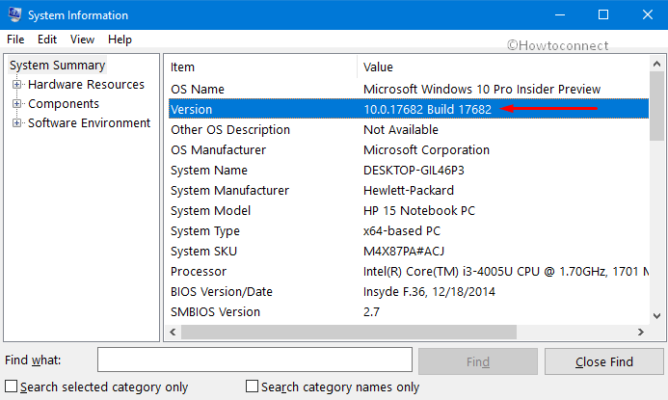Select Software Environment tree item
The height and width of the screenshot is (400, 668).
coord(89,123)
